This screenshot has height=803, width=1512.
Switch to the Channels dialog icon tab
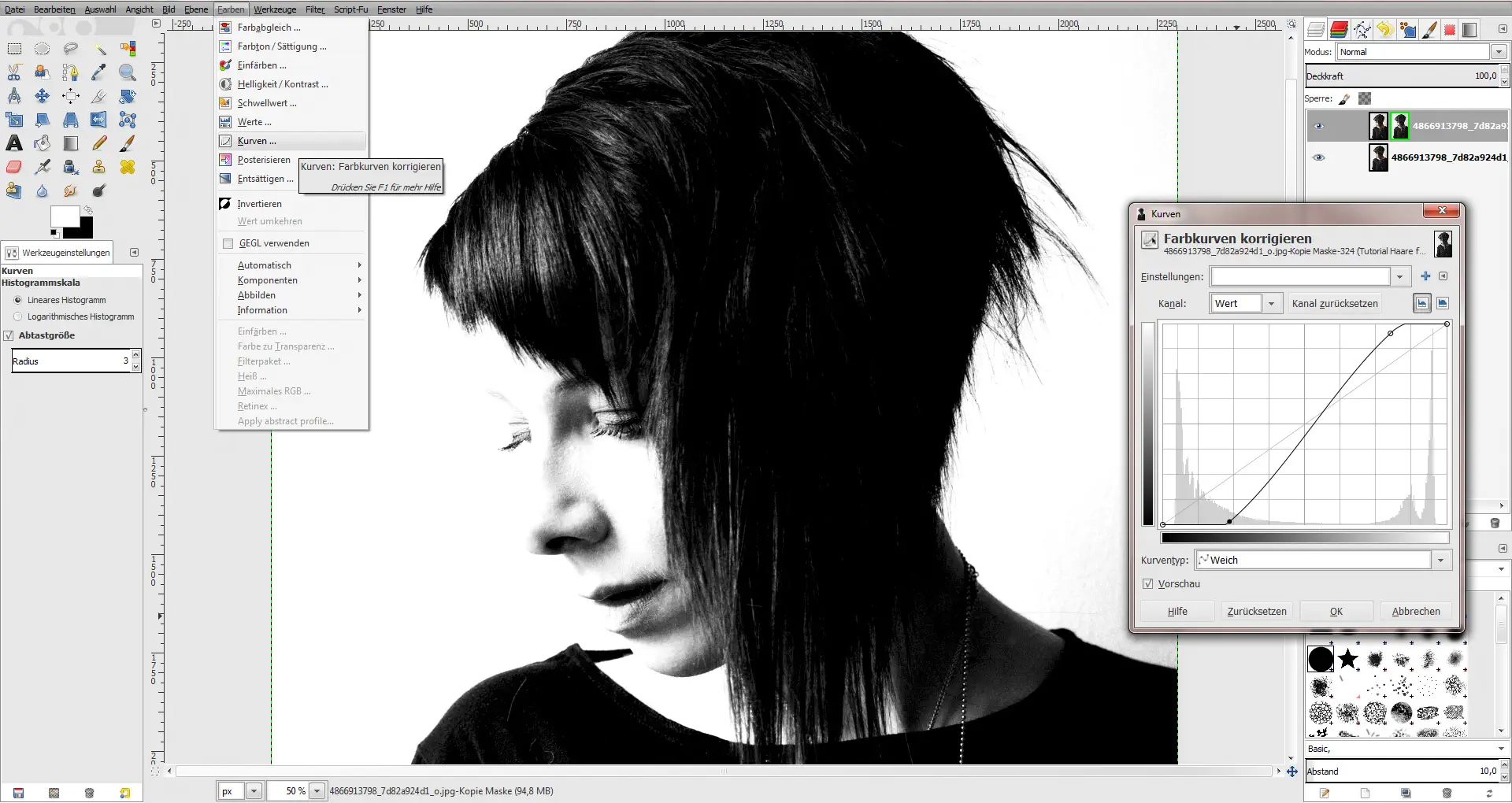pyautogui.click(x=1339, y=29)
